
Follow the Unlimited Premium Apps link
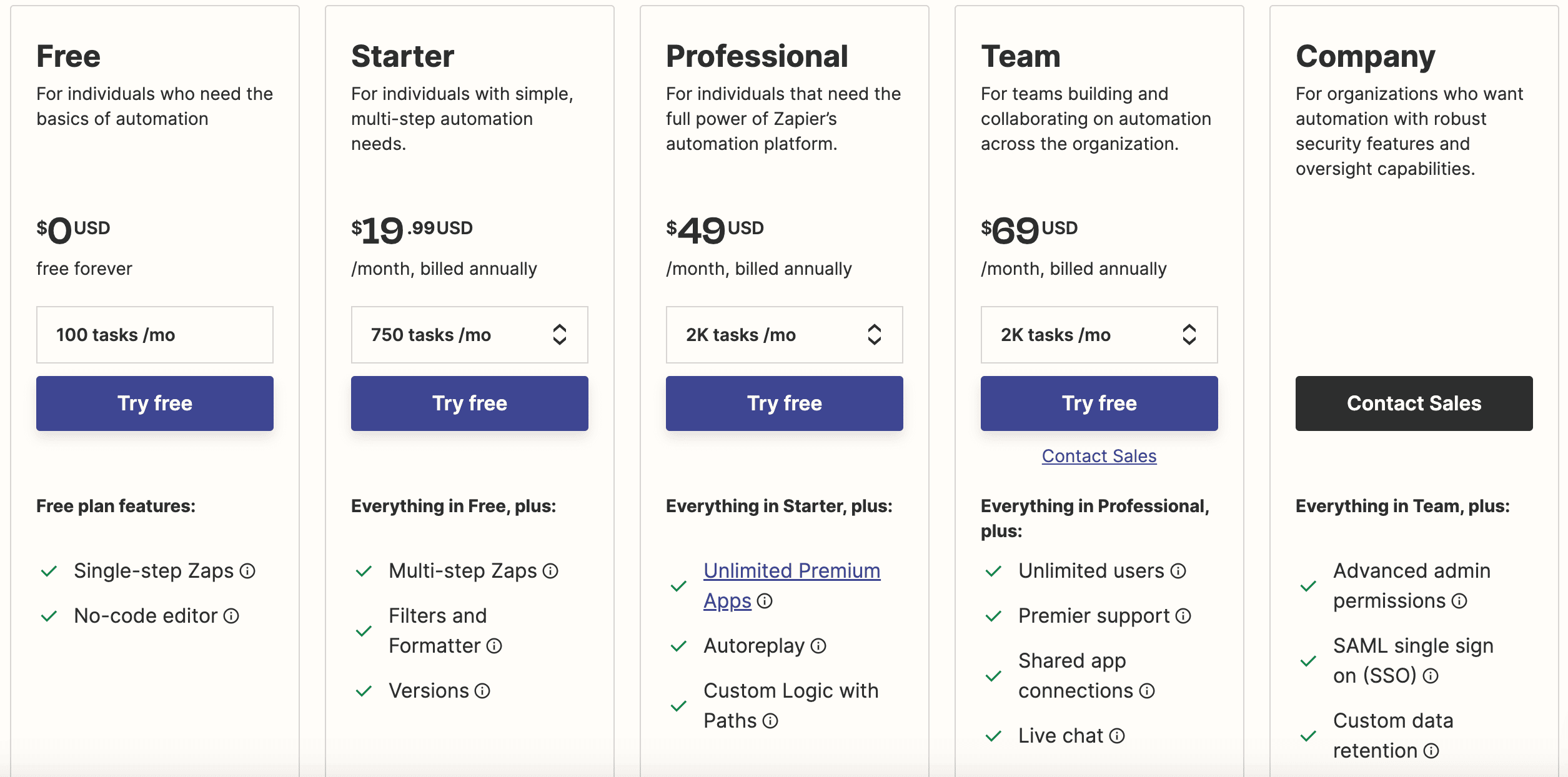pos(791,585)
